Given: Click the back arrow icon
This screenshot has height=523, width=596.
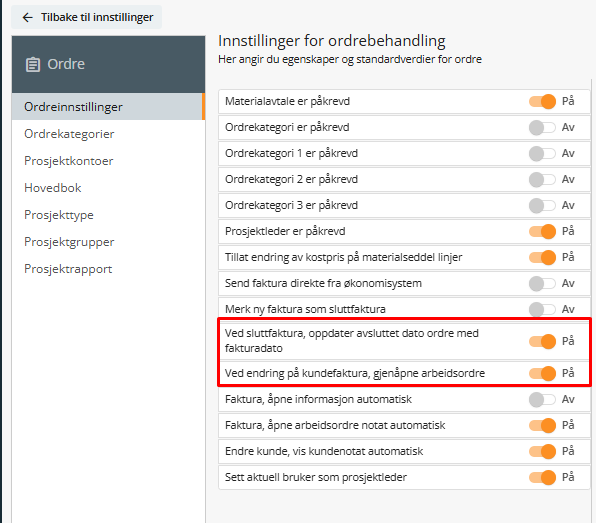Looking at the screenshot, I should pyautogui.click(x=27, y=17).
